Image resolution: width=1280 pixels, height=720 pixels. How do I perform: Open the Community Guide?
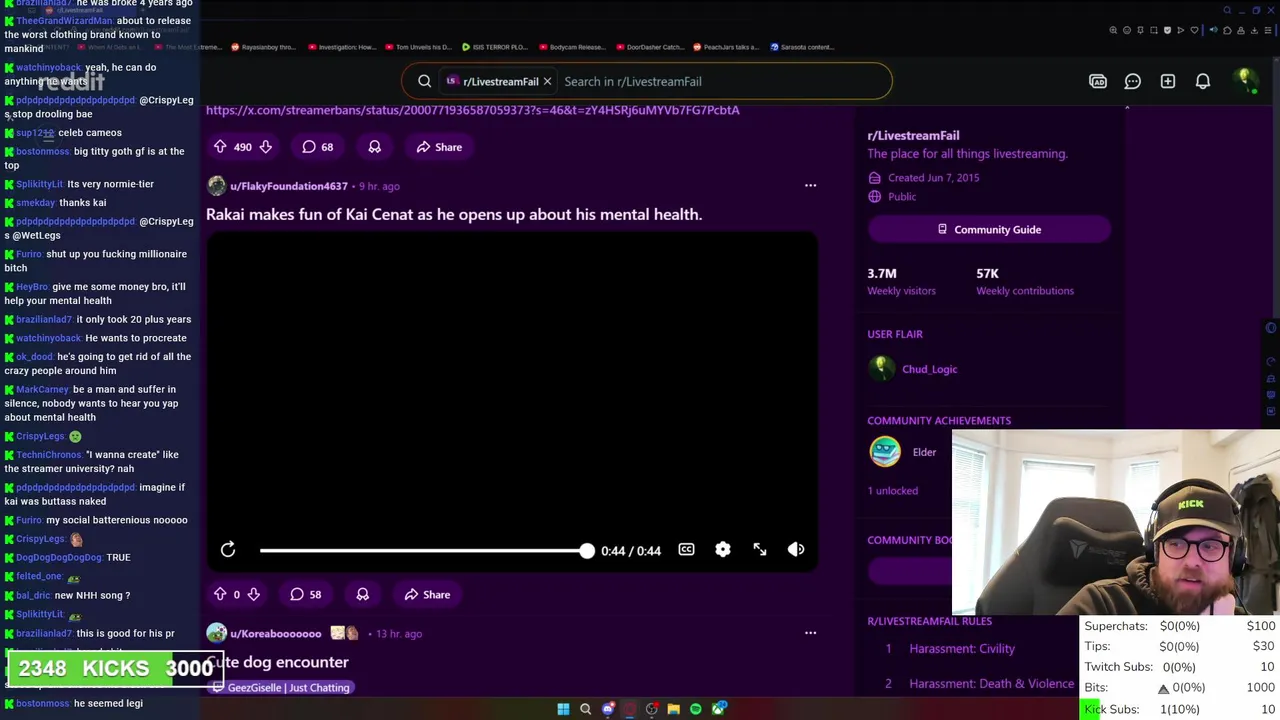(989, 229)
